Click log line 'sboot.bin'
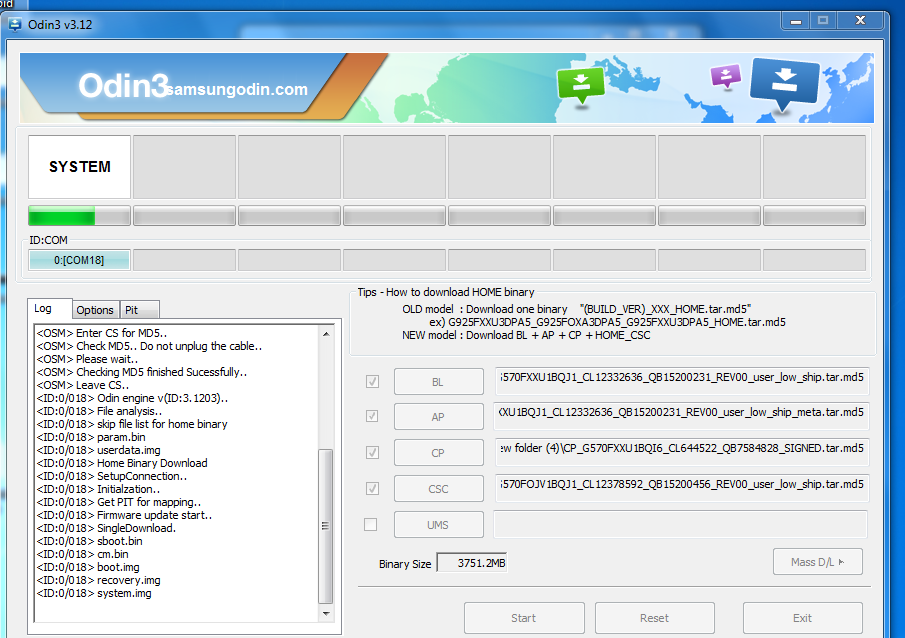 (89, 541)
